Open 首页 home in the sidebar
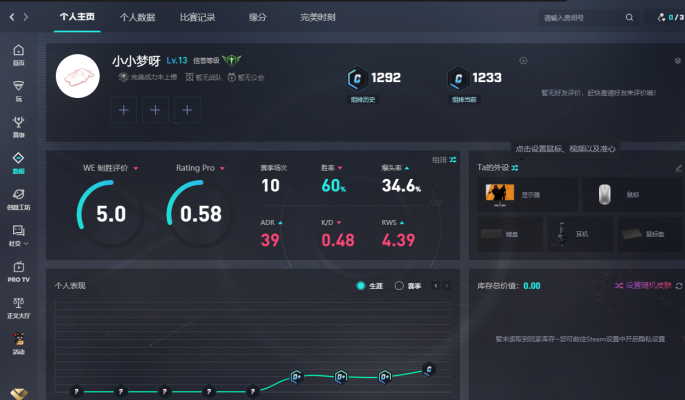685x400 pixels. pos(18,55)
